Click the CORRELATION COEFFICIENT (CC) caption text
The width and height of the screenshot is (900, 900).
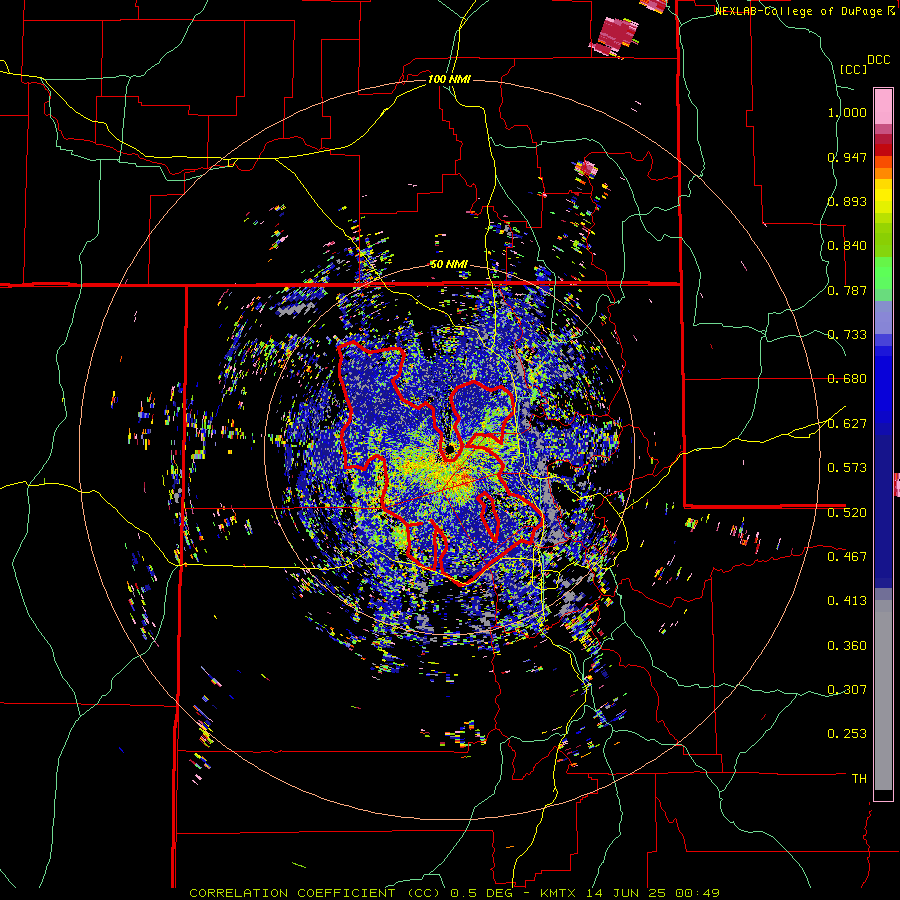tap(315, 893)
